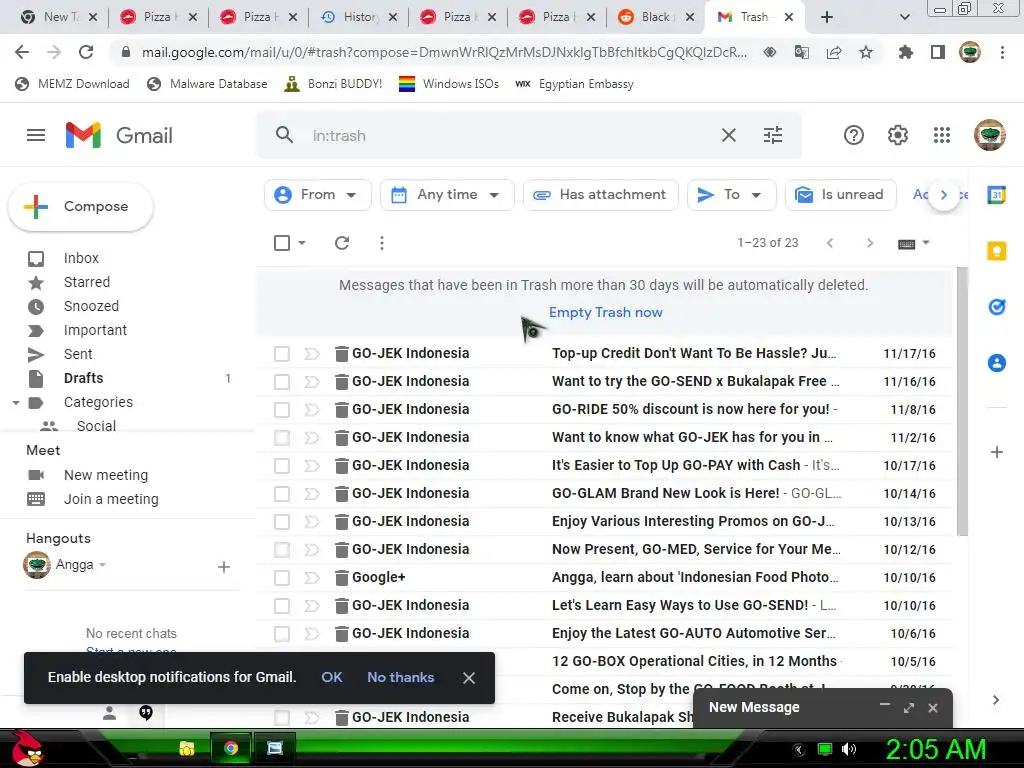Open the Gmail main menu hamburger icon
The image size is (1024, 768).
[36, 135]
